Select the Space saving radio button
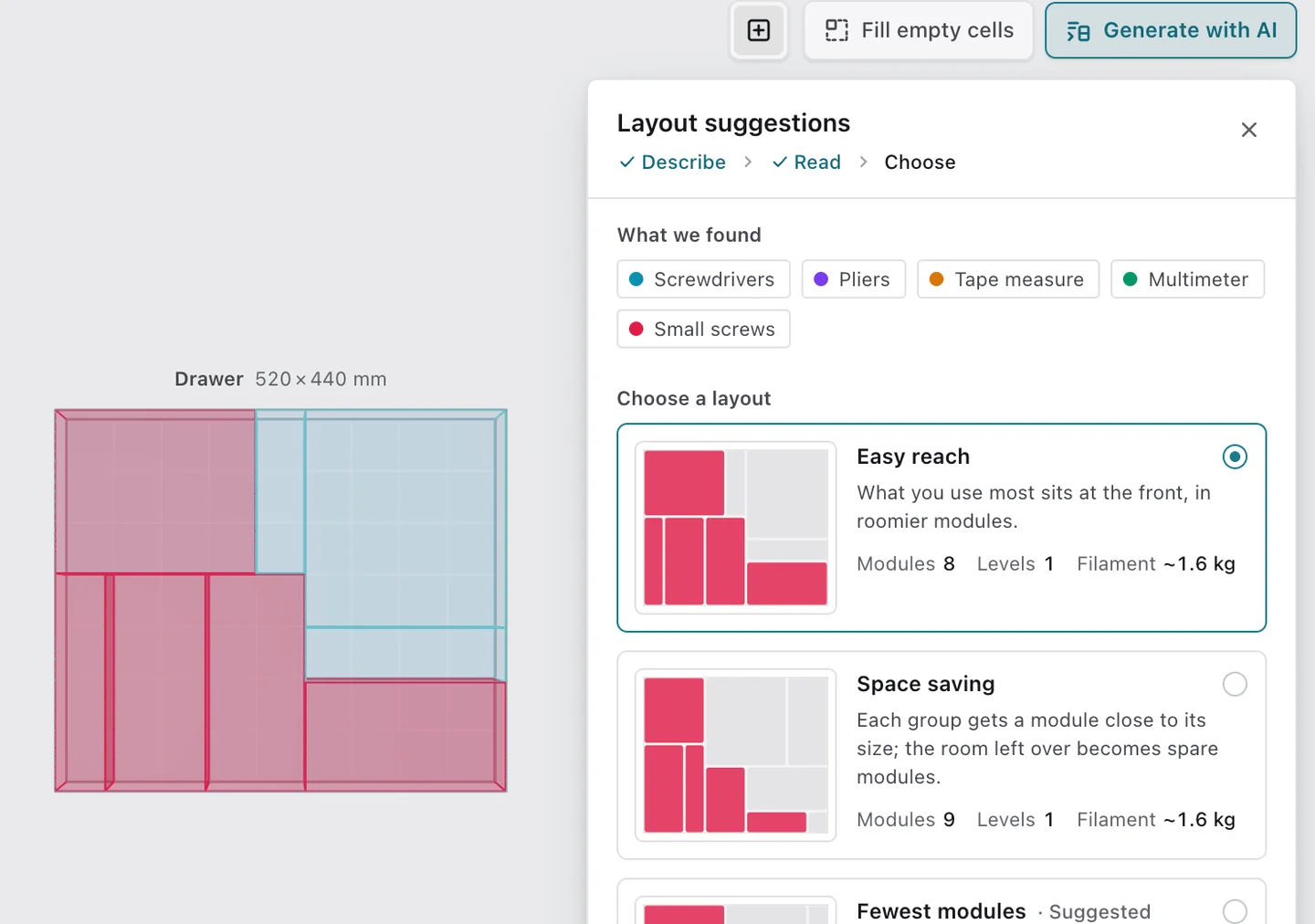This screenshot has height=924, width=1315. pyautogui.click(x=1235, y=684)
